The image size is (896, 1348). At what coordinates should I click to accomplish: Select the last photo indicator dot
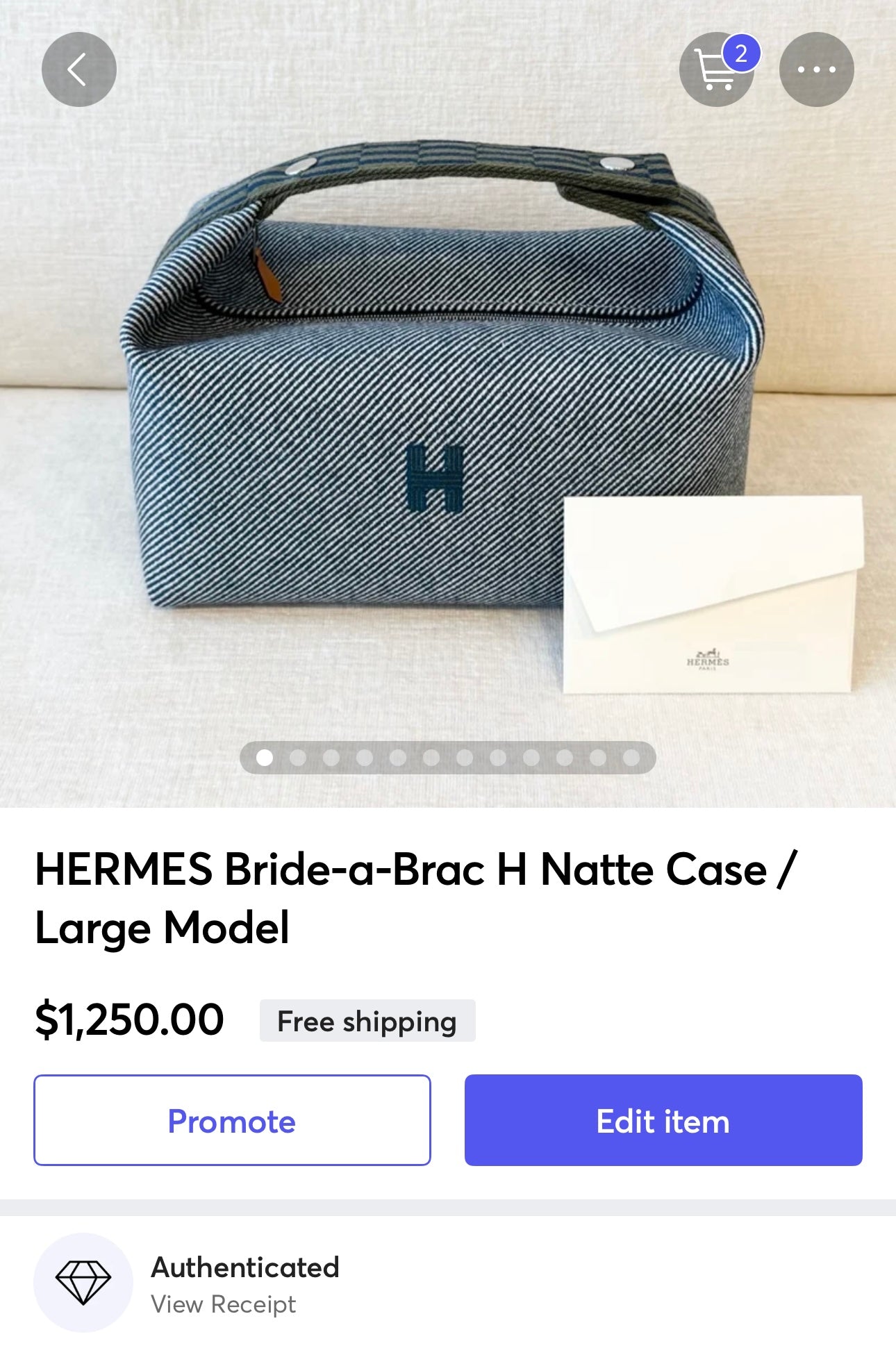[x=631, y=758]
